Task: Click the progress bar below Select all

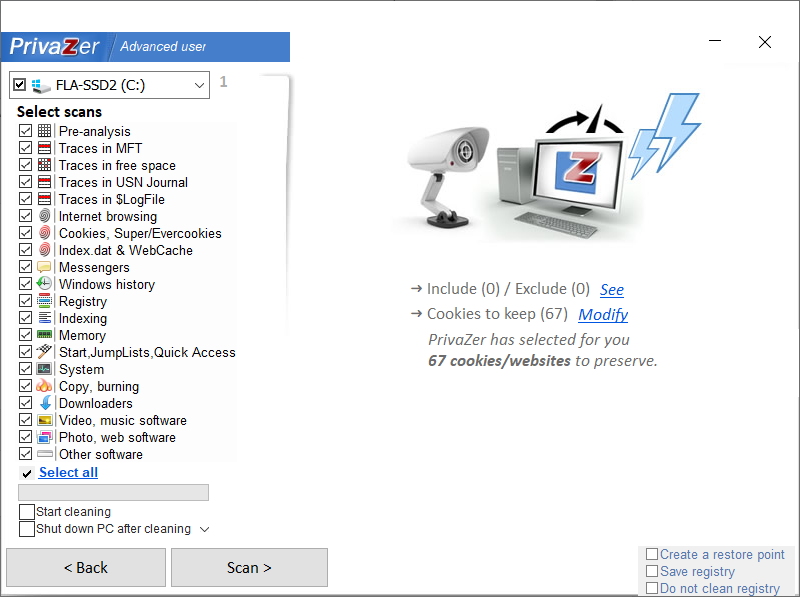Action: (x=113, y=492)
